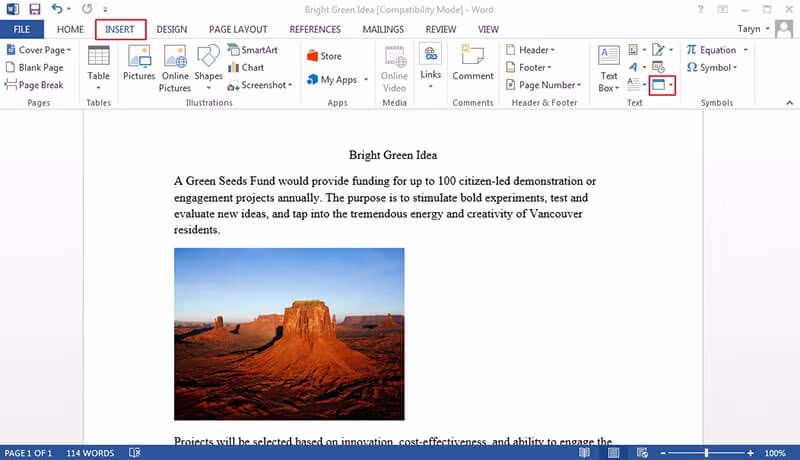Click the Blank Page button
This screenshot has width=800, height=460.
[x=35, y=67]
